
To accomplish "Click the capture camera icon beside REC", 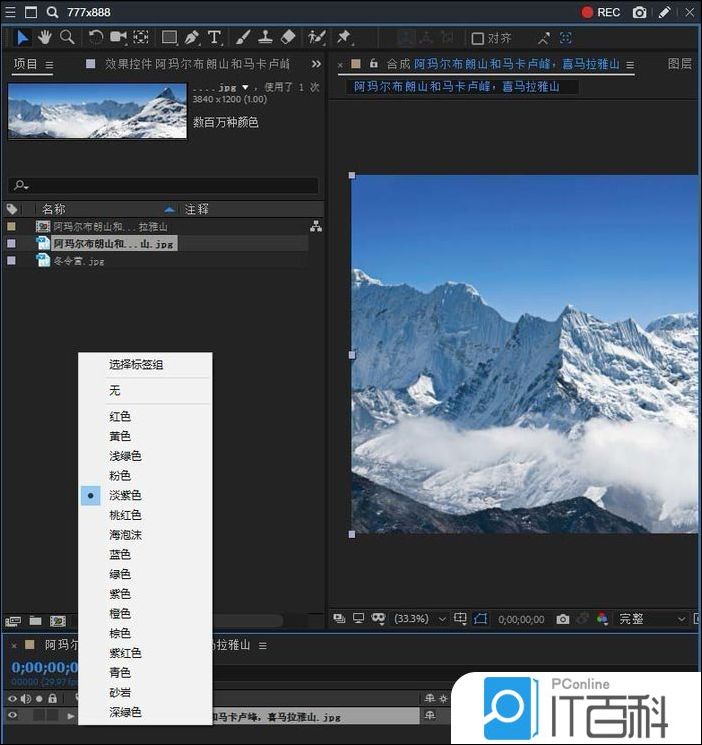I will pos(639,12).
